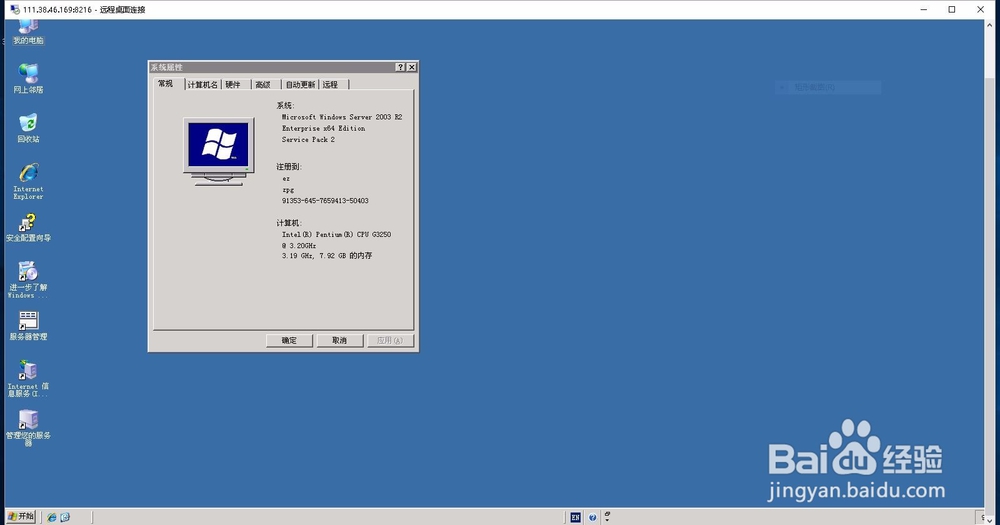
Task: Click the OK (确定) button
Action: 290,341
